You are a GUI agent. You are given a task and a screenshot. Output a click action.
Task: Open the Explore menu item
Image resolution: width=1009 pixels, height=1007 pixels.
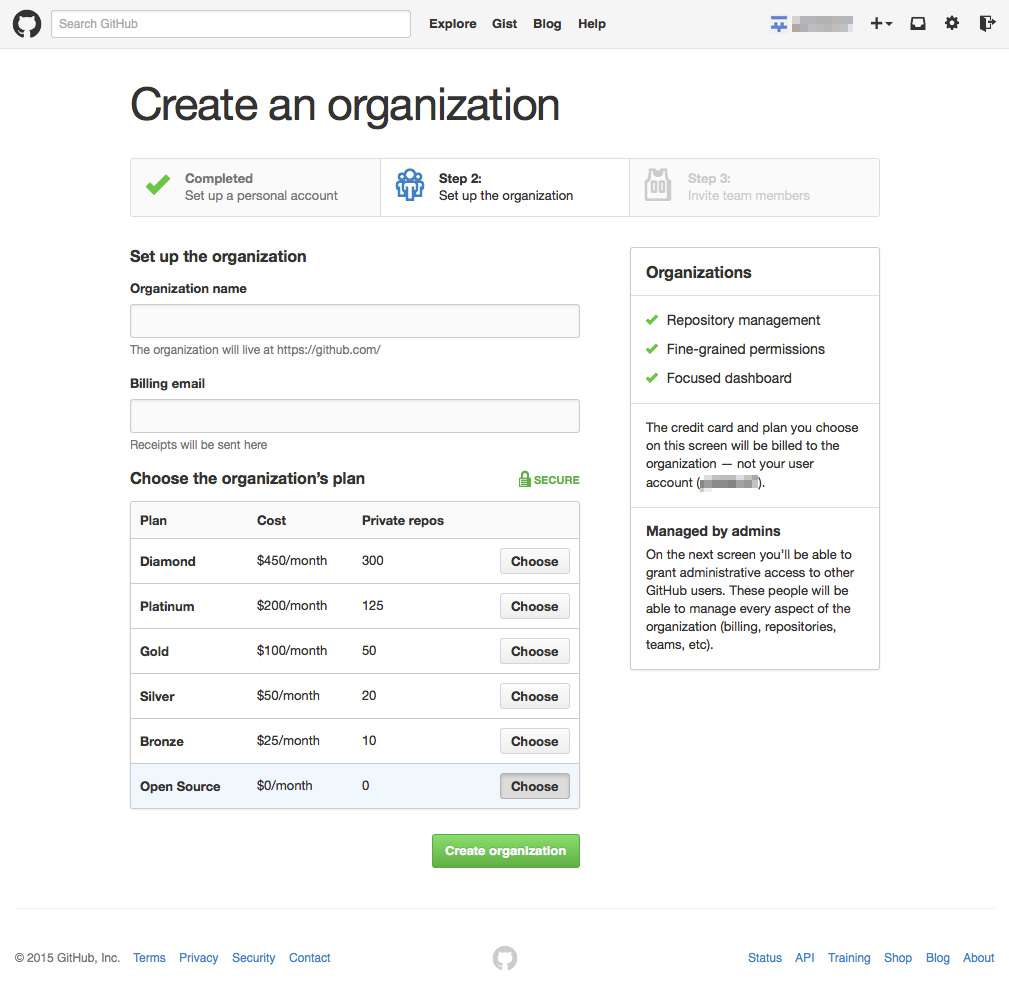[452, 23]
